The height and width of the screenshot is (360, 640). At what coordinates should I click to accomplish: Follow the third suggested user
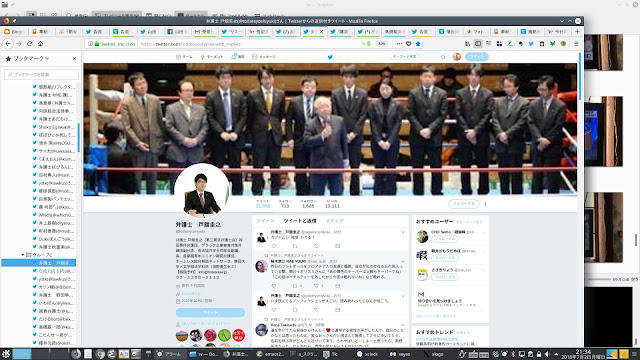tap(444, 277)
